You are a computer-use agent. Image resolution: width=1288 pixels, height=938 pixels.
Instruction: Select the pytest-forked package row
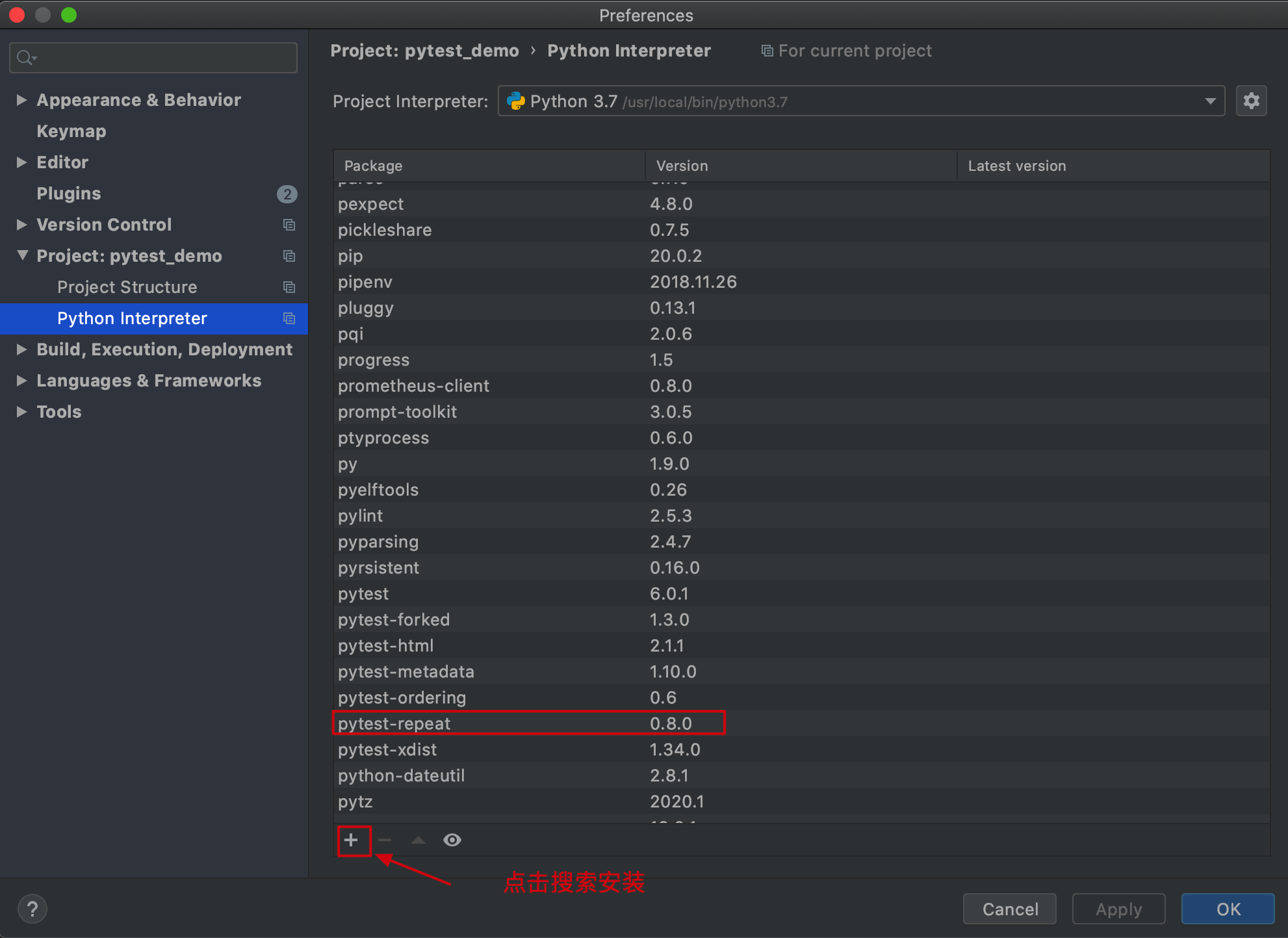click(802, 620)
